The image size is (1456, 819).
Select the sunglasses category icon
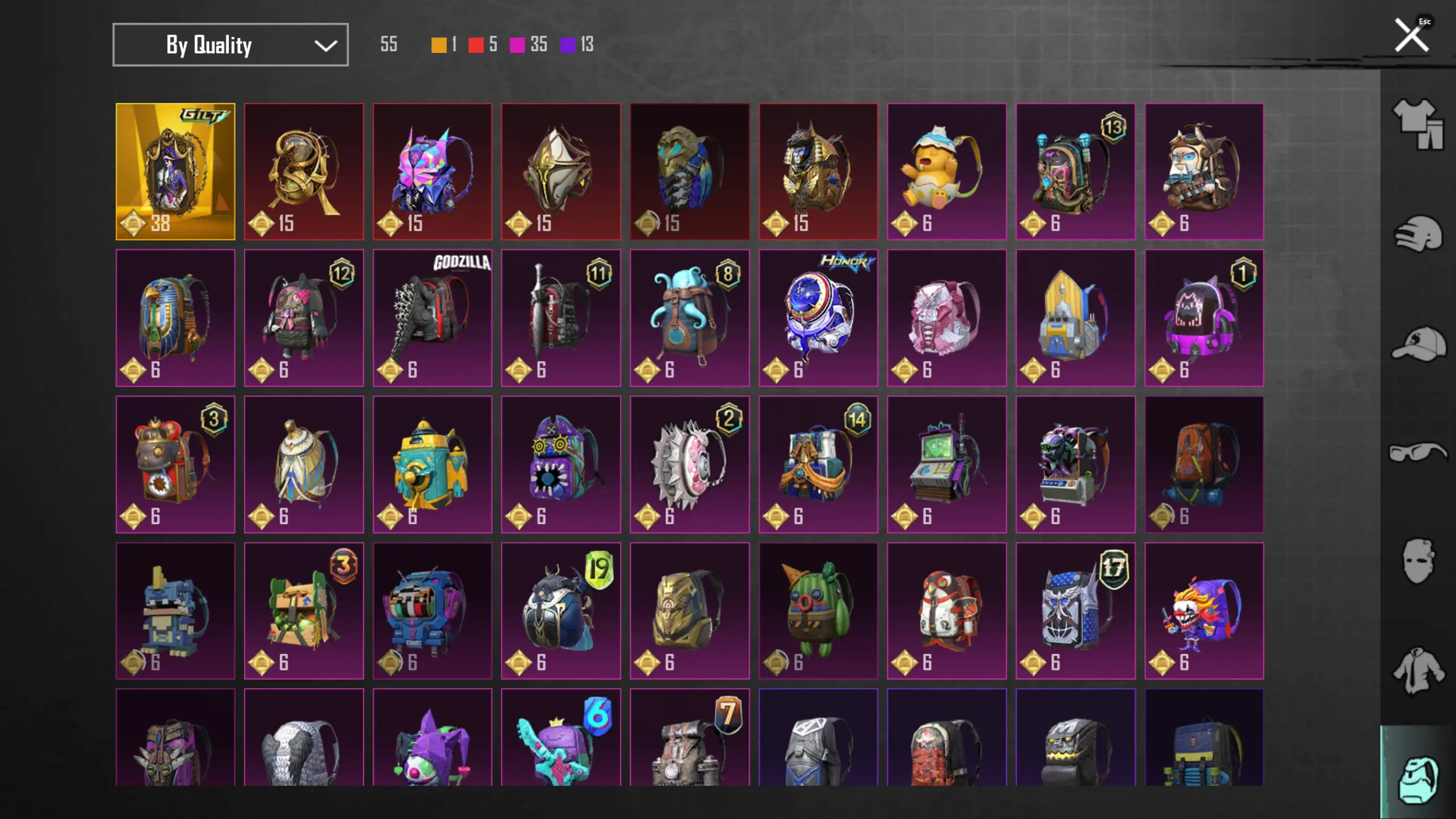[x=1418, y=452]
